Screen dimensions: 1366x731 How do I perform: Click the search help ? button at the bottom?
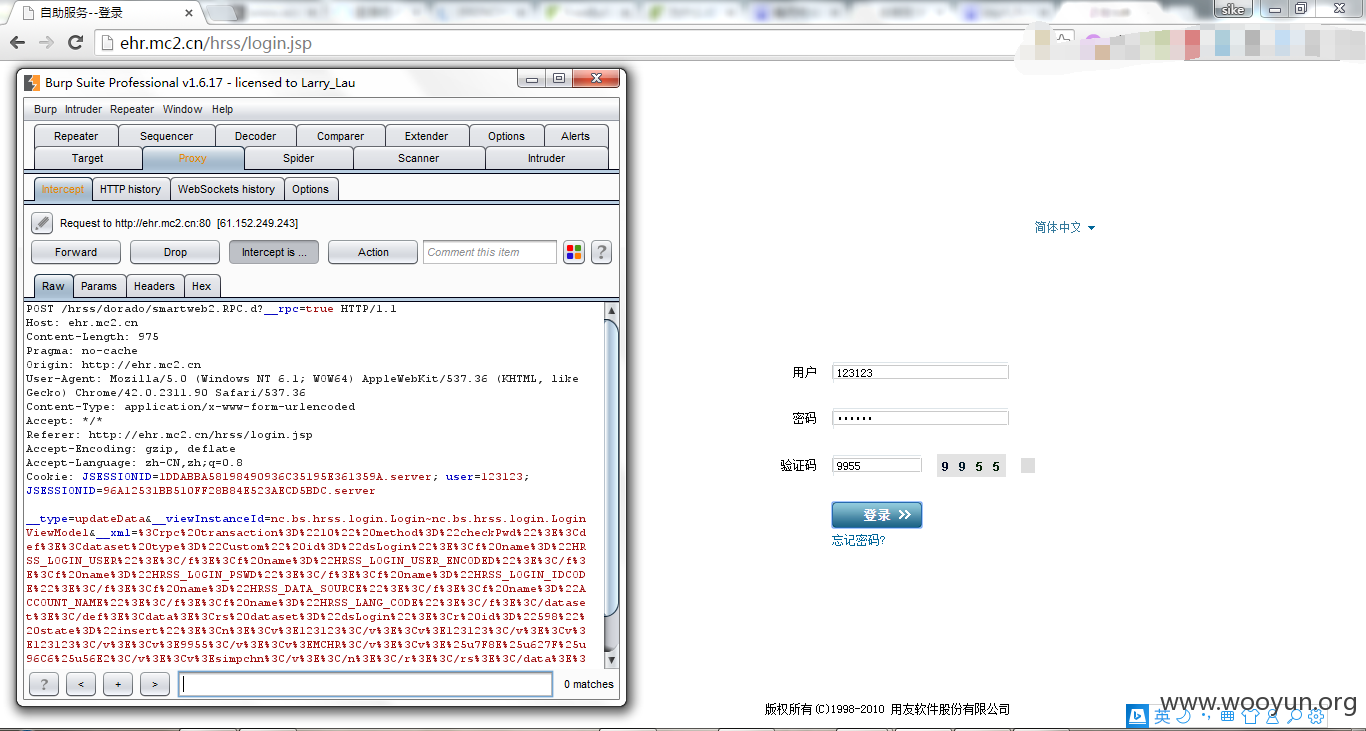pyautogui.click(x=44, y=684)
